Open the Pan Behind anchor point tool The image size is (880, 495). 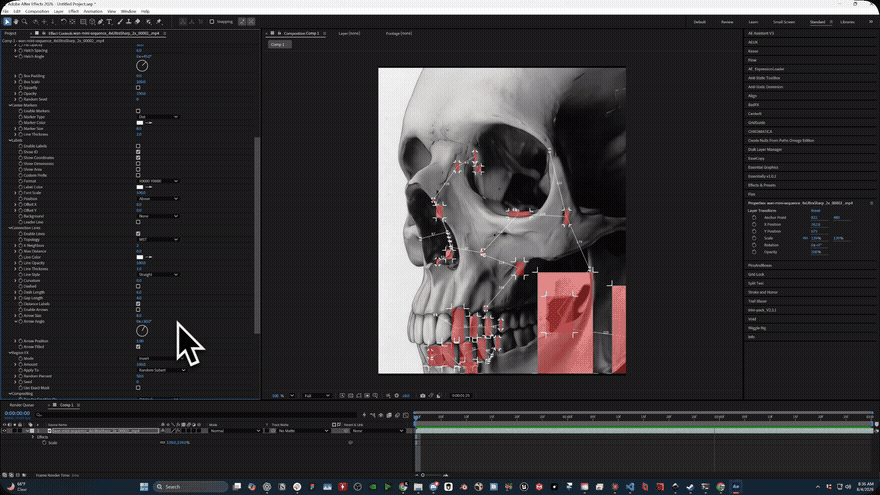point(72,22)
